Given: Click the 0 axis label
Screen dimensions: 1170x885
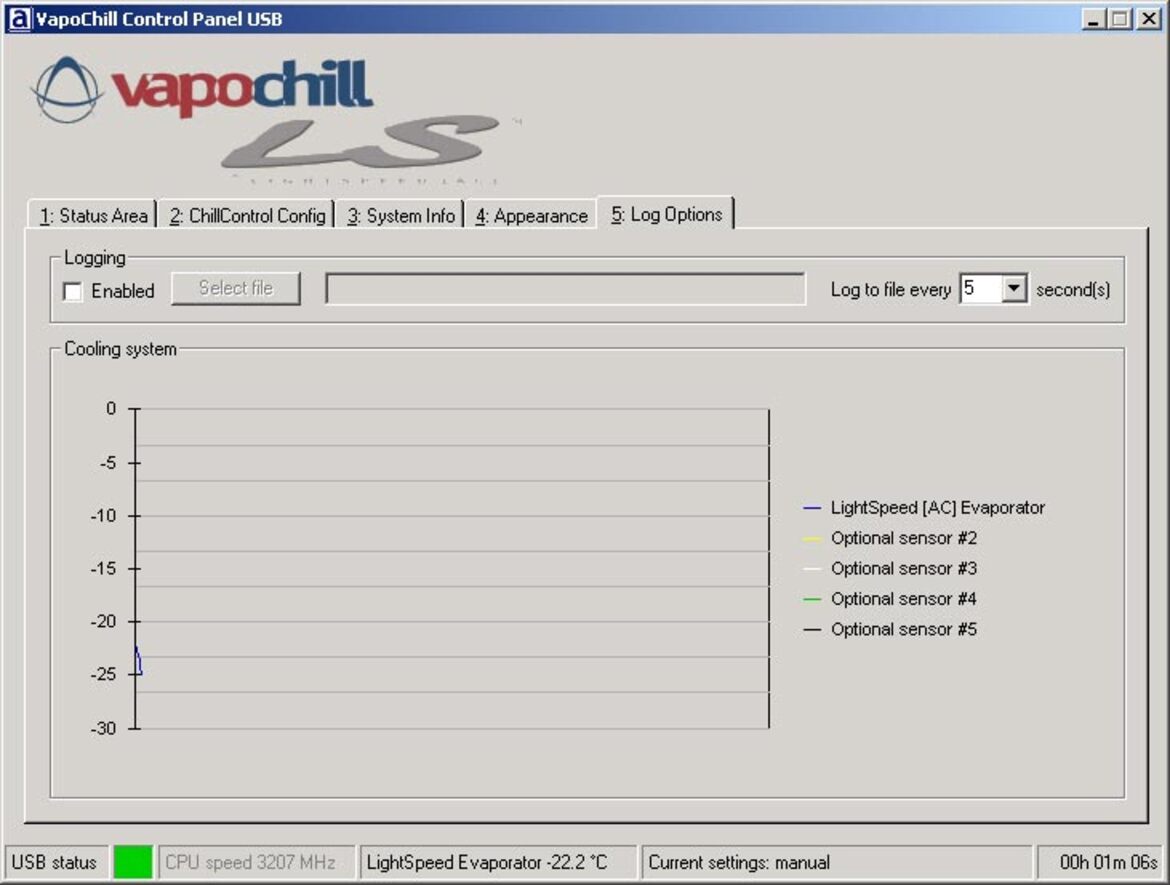Looking at the screenshot, I should click(111, 408).
